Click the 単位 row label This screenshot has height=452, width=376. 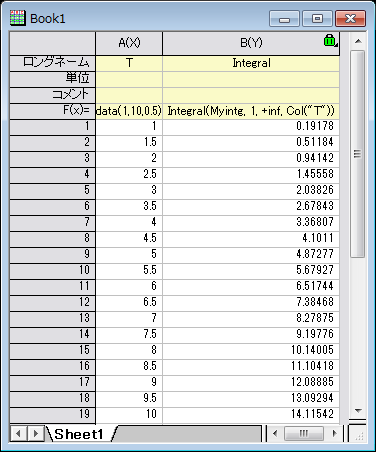(x=53, y=79)
